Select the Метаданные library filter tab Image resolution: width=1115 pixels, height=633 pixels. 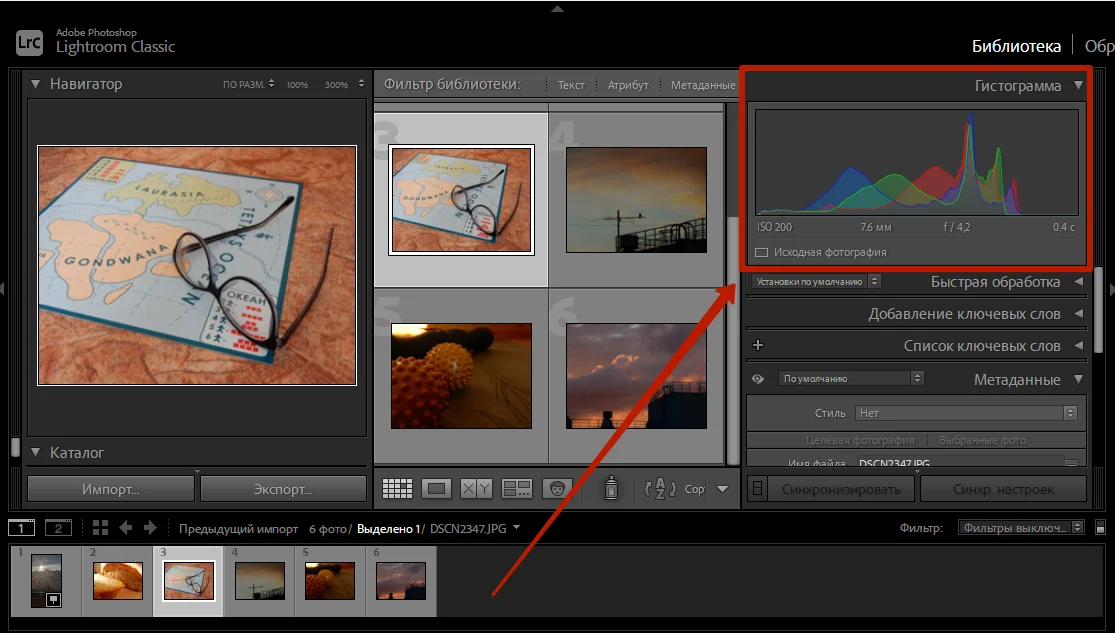(x=702, y=85)
